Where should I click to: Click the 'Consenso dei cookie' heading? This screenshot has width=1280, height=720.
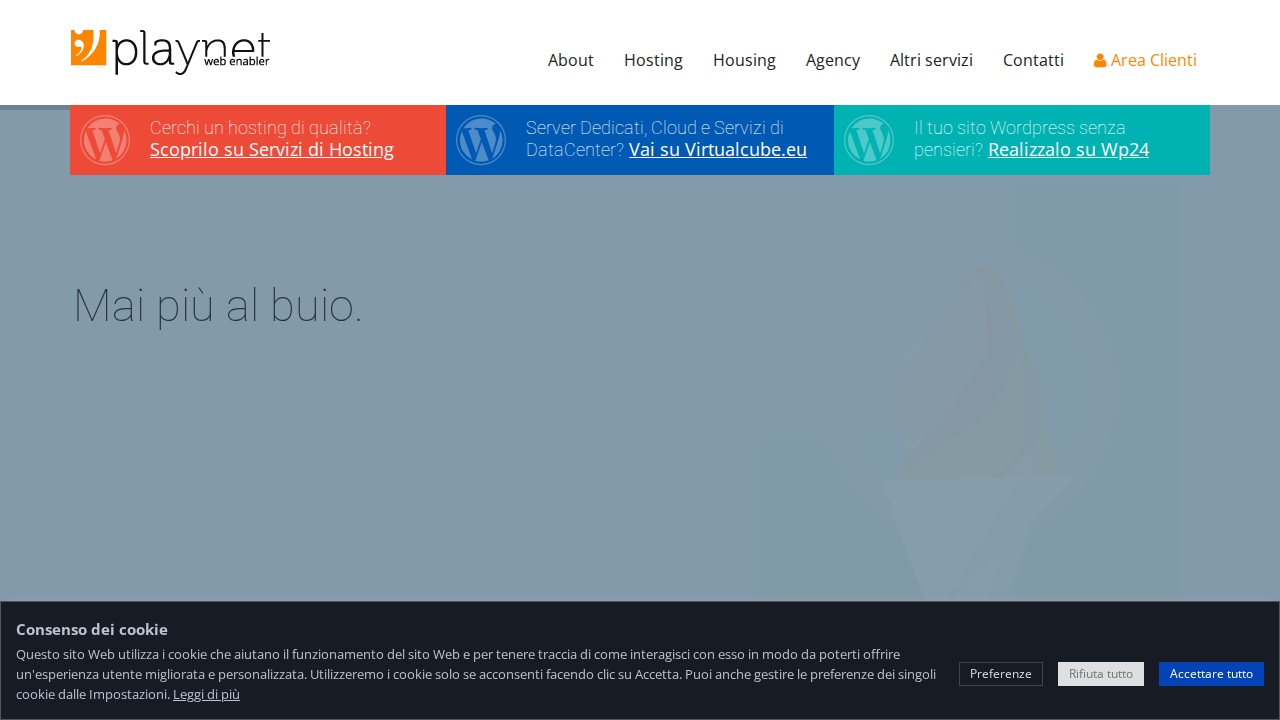pos(92,629)
